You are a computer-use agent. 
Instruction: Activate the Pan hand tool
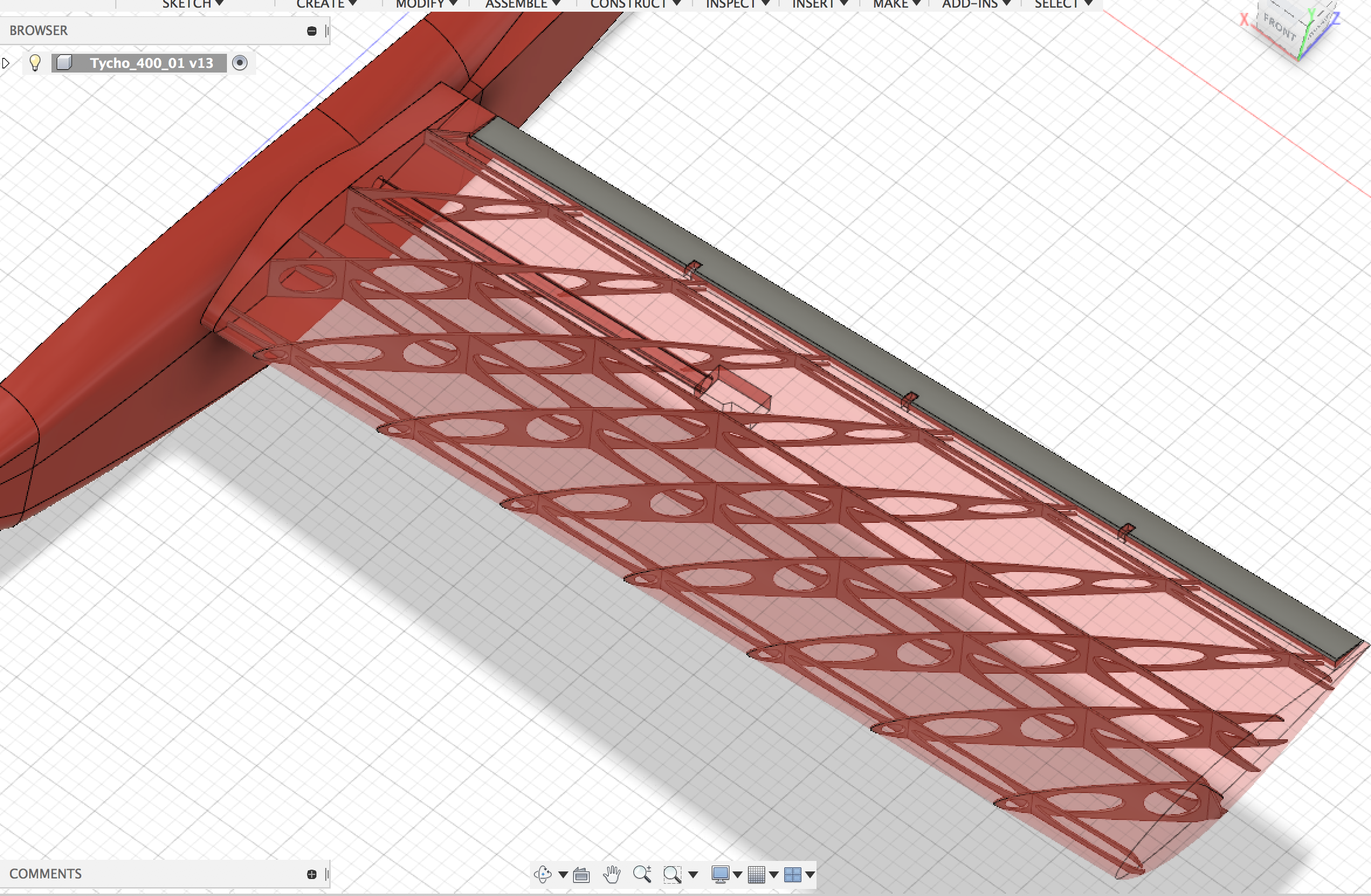612,874
